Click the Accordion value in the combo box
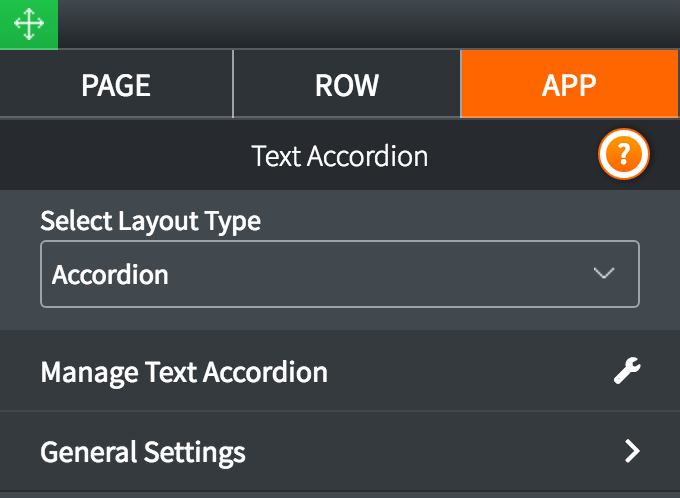680x498 pixels. pyautogui.click(x=110, y=275)
